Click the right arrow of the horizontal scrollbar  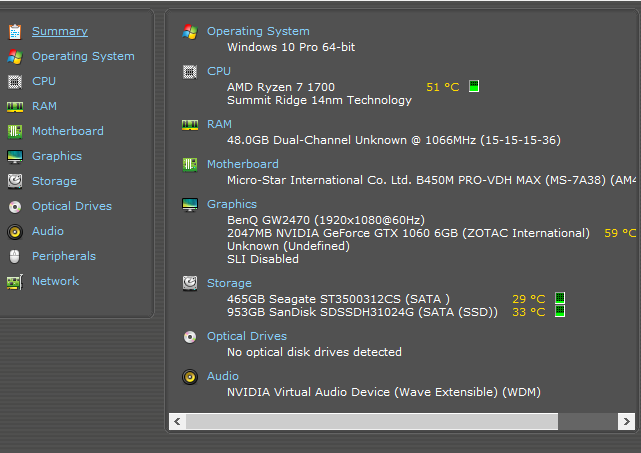pos(627,422)
